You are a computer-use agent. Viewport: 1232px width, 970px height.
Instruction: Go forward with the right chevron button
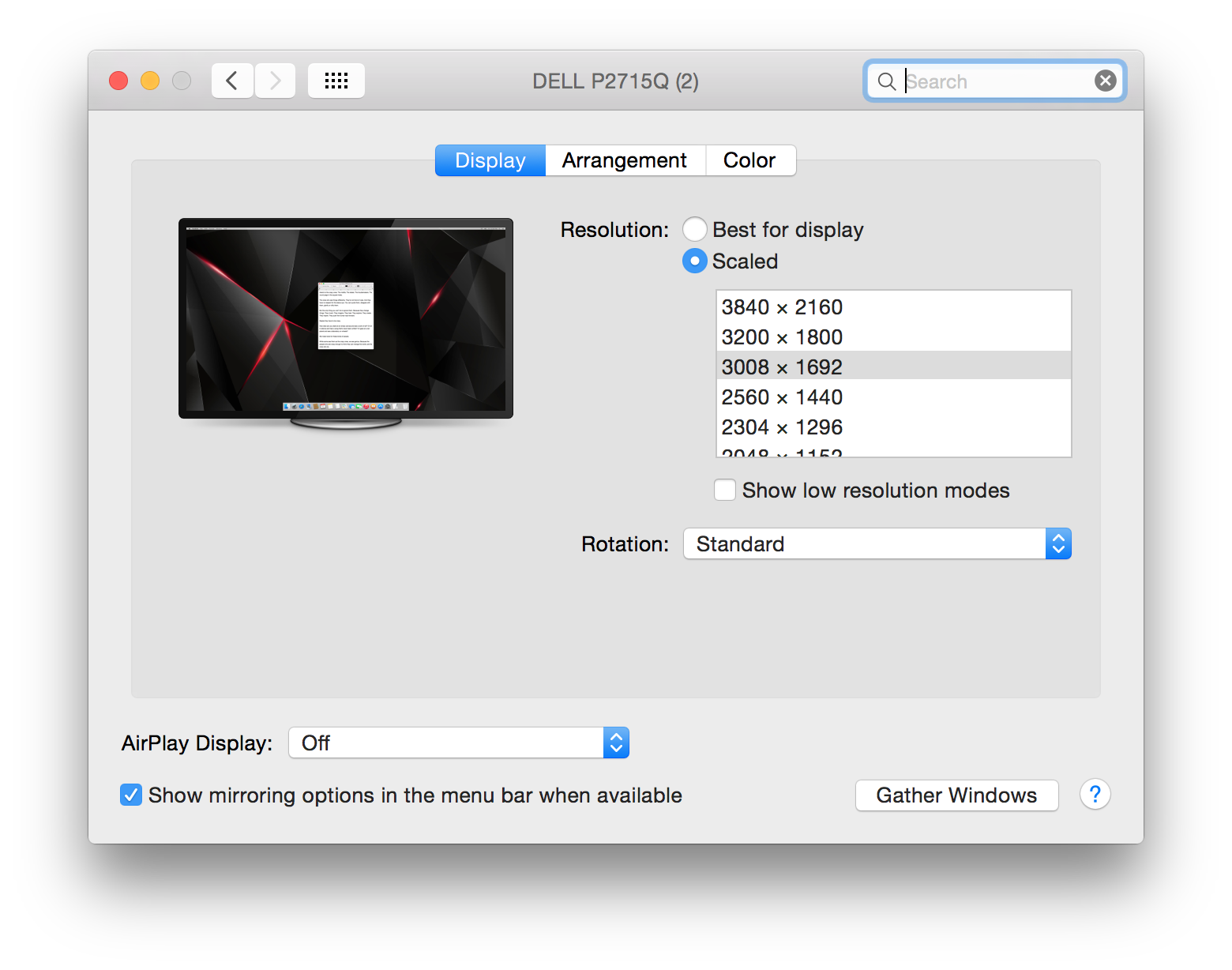point(275,81)
